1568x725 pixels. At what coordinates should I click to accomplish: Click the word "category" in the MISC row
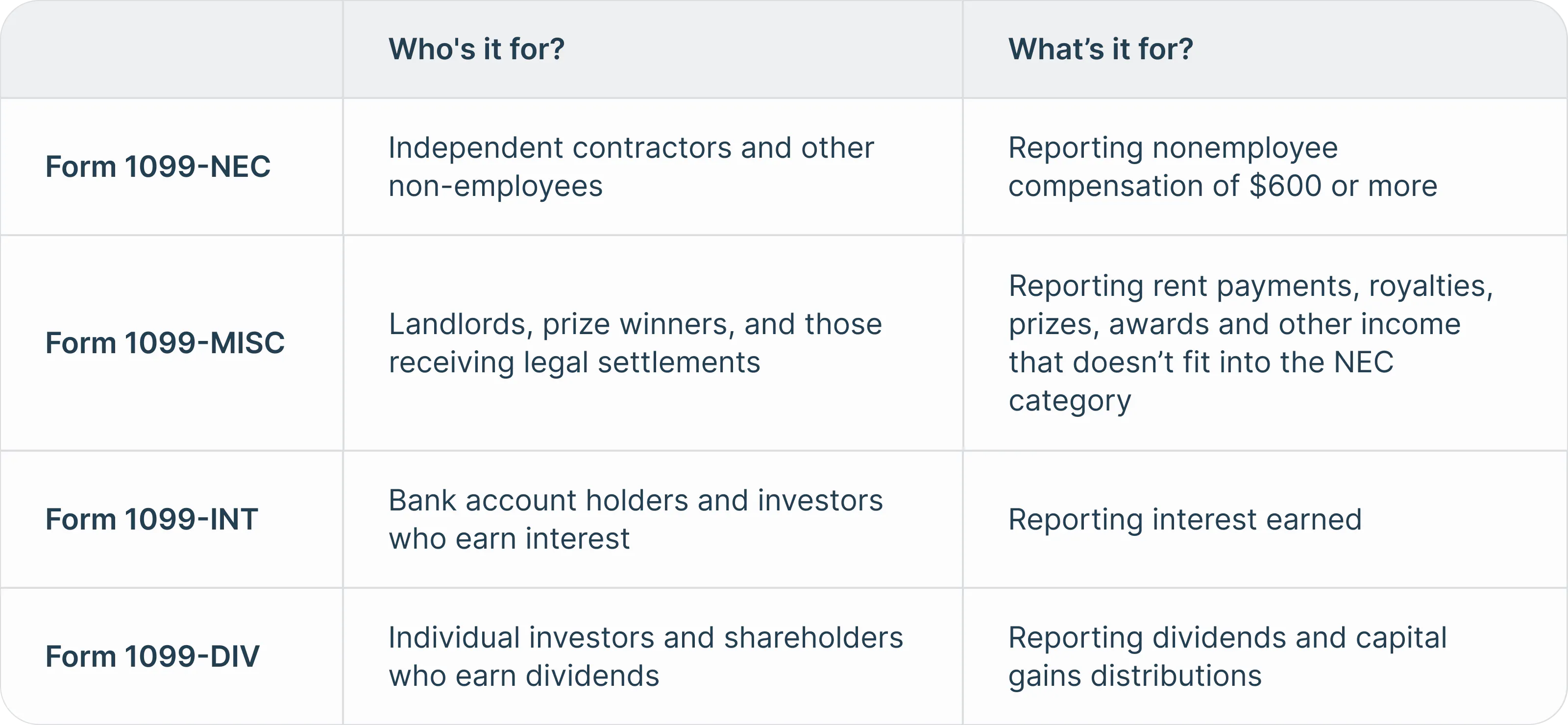[x=1070, y=401]
